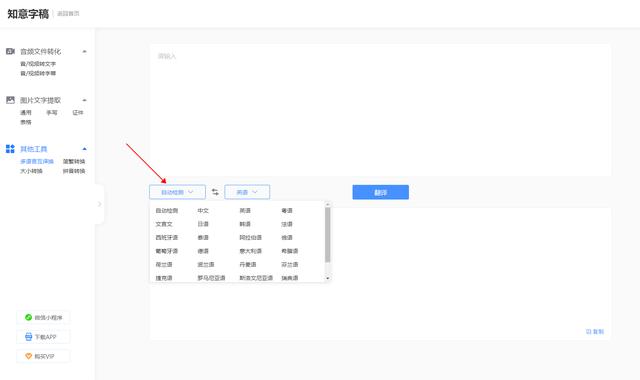Image resolution: width=640 pixels, height=380 pixels.
Task: Select 中文 in the language list
Action: coord(203,211)
